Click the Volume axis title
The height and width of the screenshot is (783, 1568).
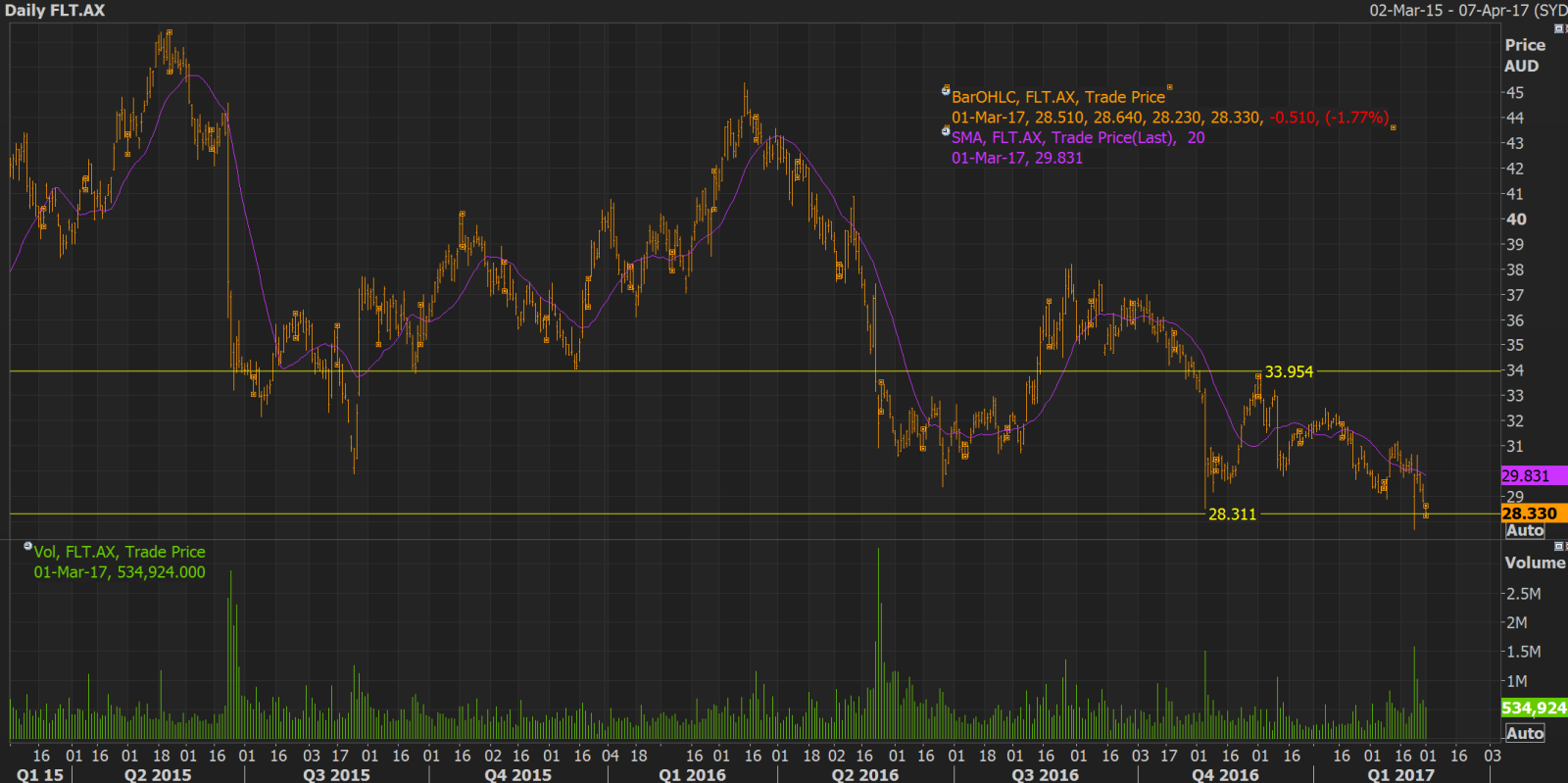tap(1535, 563)
